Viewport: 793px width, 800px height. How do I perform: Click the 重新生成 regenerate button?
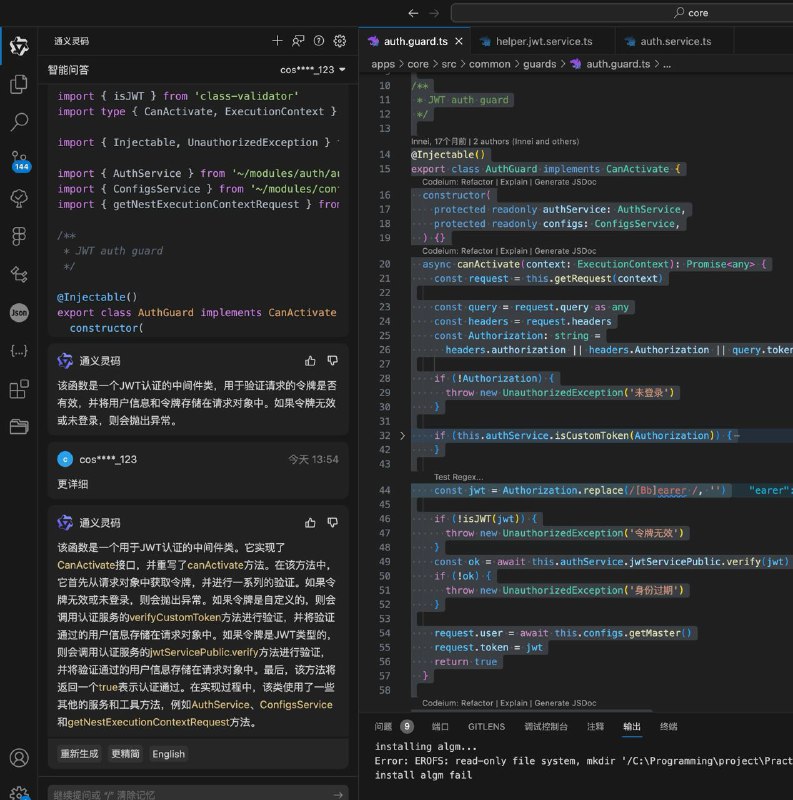[79, 754]
